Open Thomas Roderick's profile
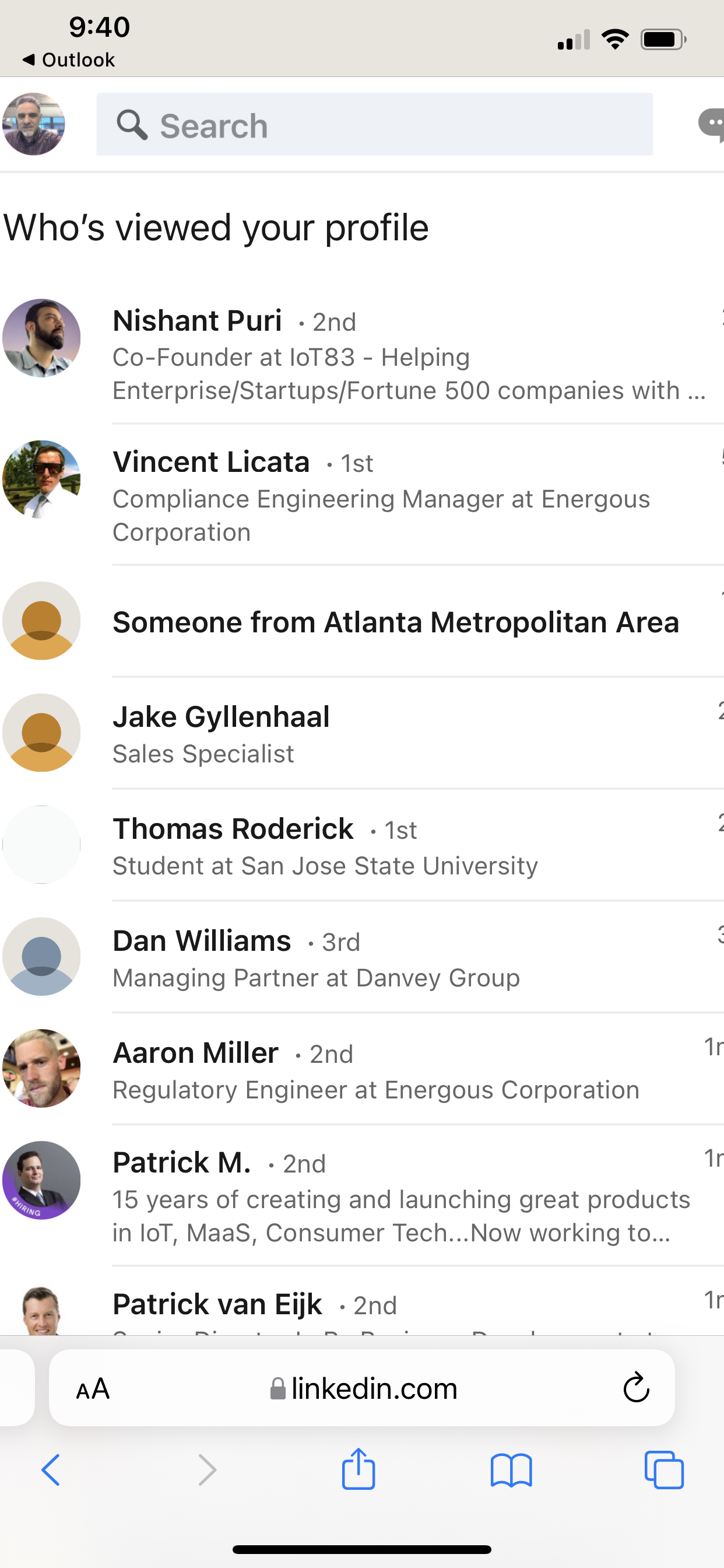 tap(362, 845)
